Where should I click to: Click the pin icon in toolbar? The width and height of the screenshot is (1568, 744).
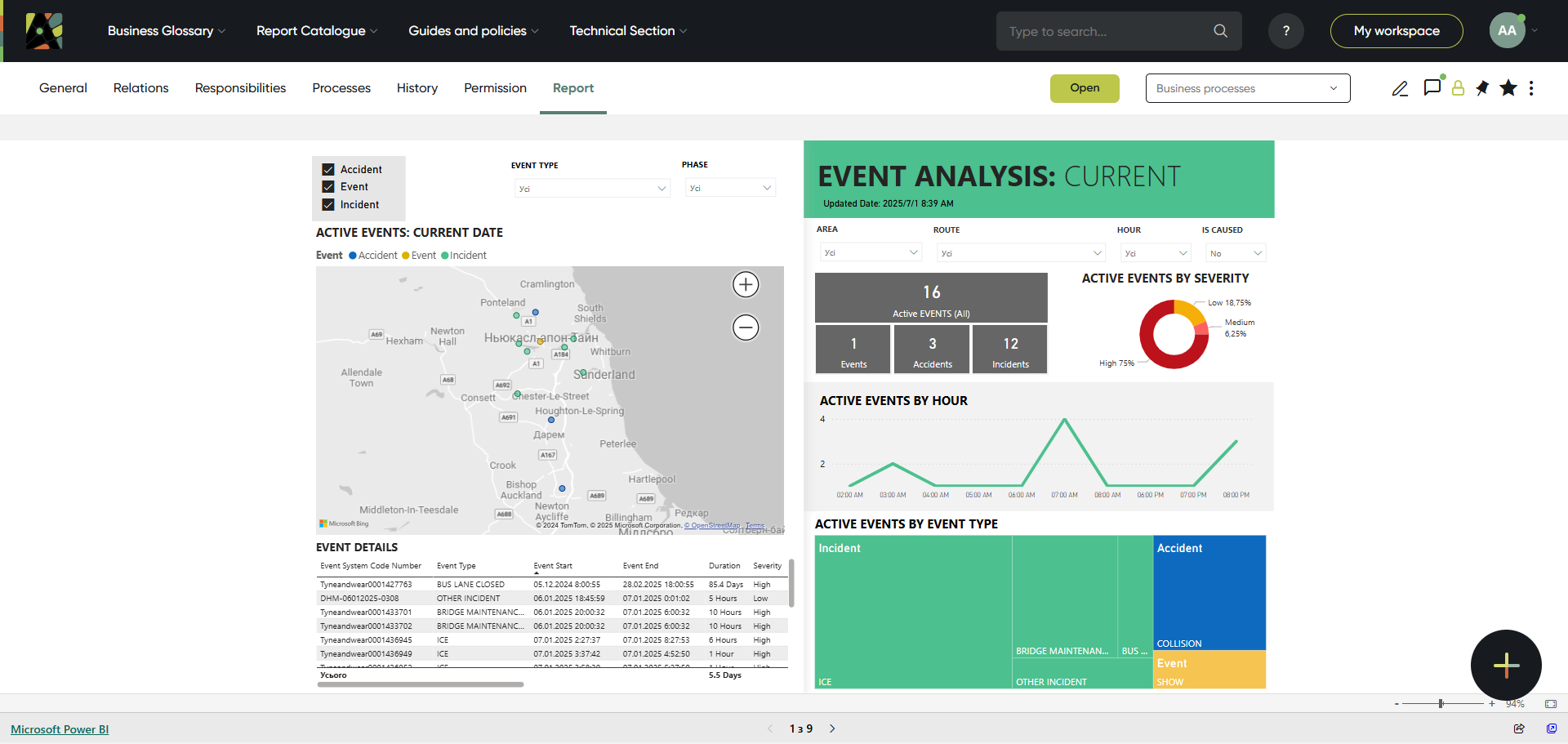[x=1482, y=88]
